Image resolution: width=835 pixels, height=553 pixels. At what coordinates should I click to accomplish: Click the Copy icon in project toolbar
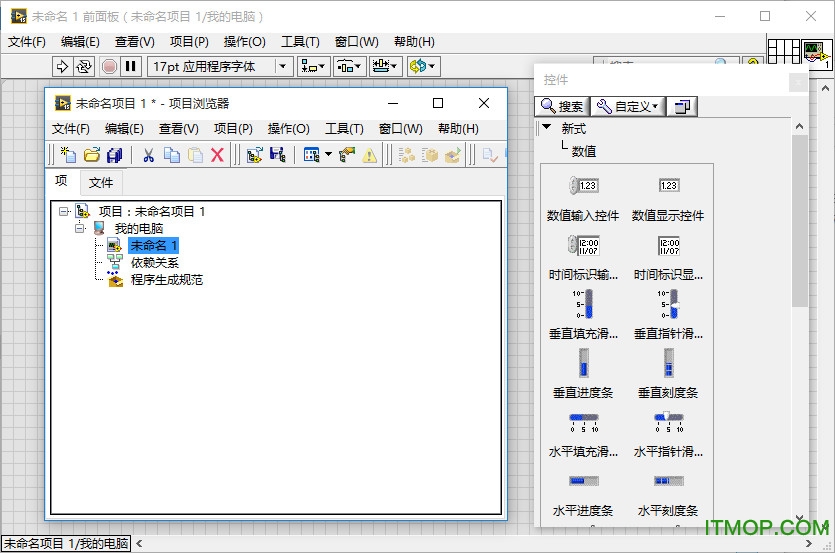click(x=171, y=155)
